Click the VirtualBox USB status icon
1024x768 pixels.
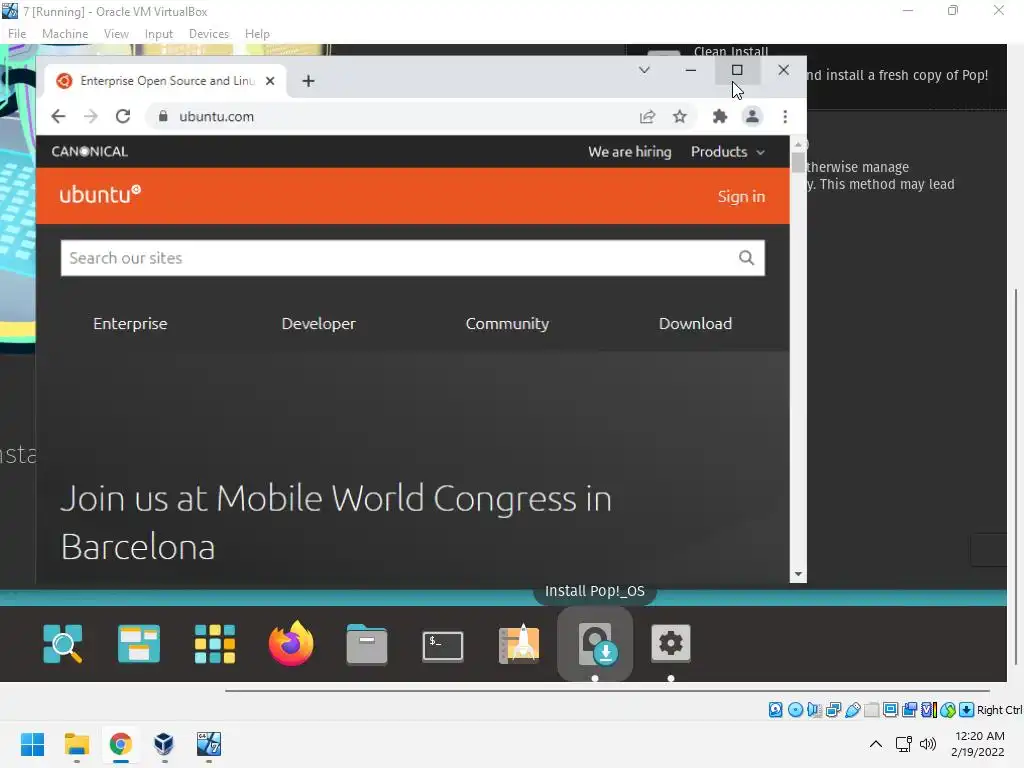tap(853, 710)
